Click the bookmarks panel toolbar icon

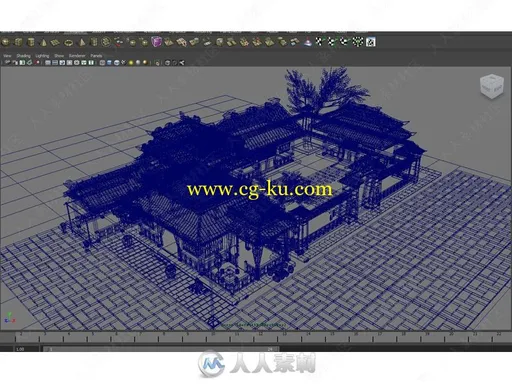tap(22, 63)
